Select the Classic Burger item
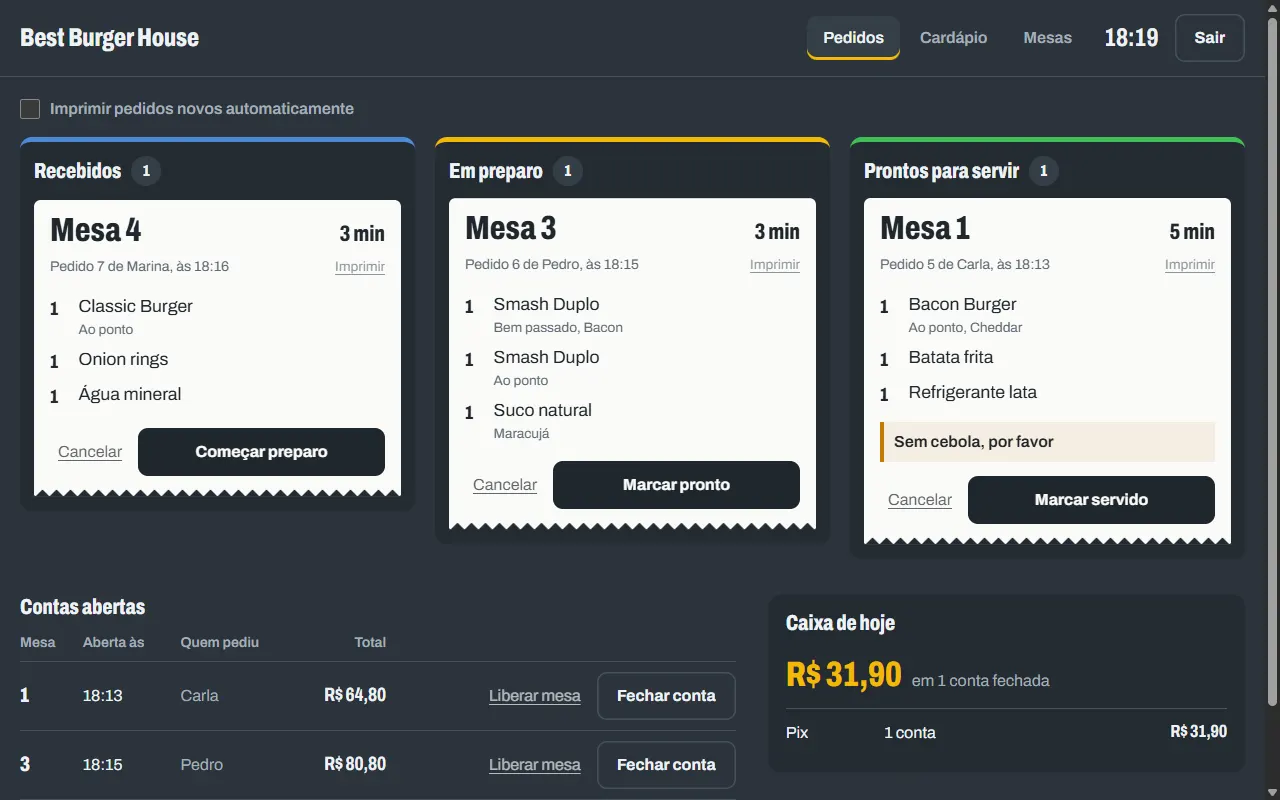Viewport: 1280px width, 800px height. coord(136,306)
